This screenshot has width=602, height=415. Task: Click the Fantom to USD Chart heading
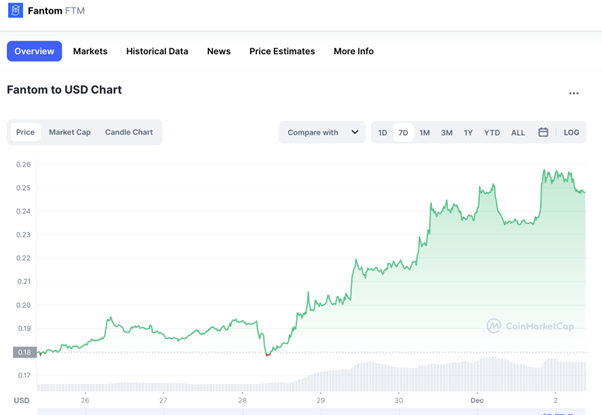click(x=64, y=89)
